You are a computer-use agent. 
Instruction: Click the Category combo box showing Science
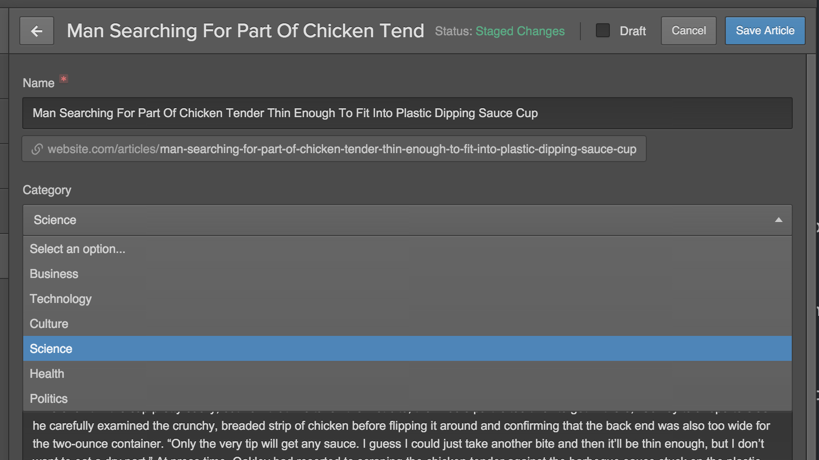407,220
